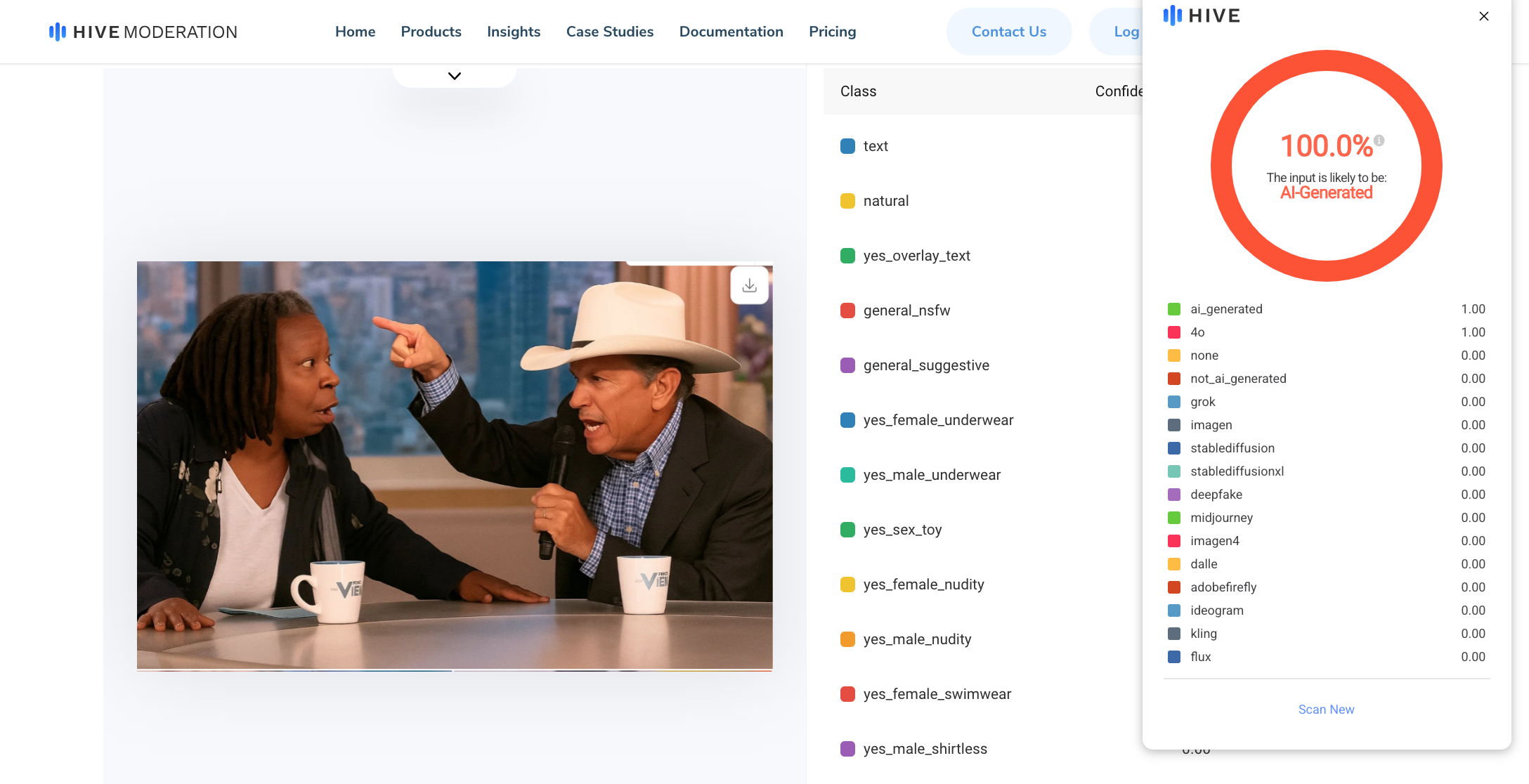Viewport: 1529px width, 784px height.
Task: Click the flux legend swatch
Action: pos(1174,657)
